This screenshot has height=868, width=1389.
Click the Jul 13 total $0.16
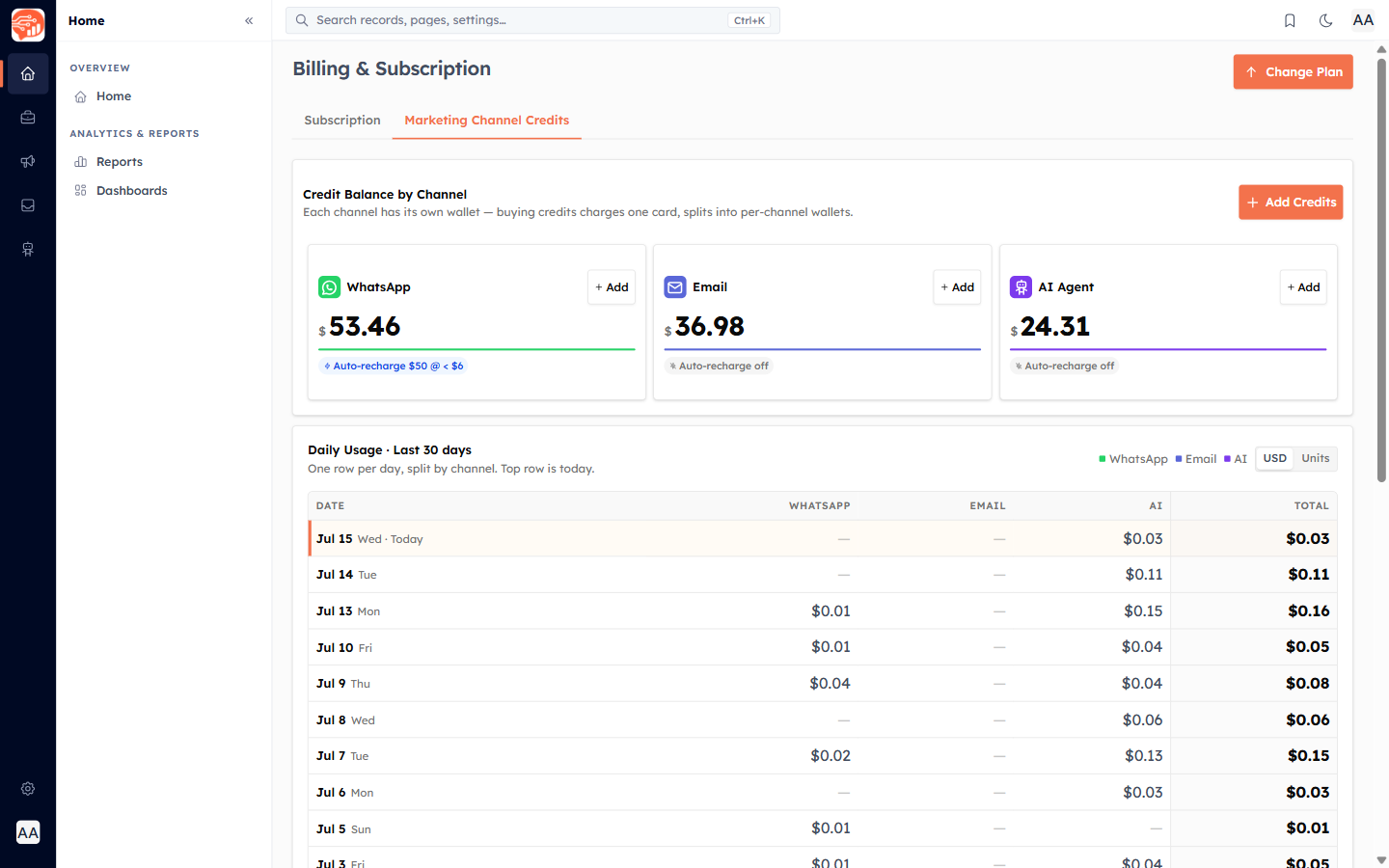point(1308,611)
